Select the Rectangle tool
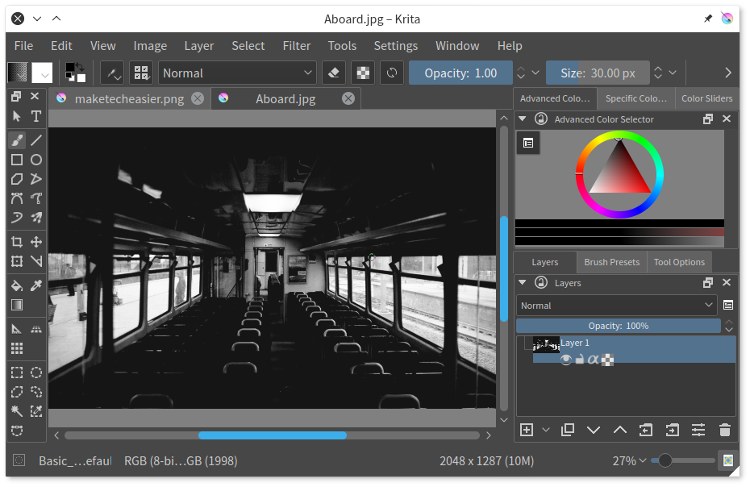 click(17, 160)
